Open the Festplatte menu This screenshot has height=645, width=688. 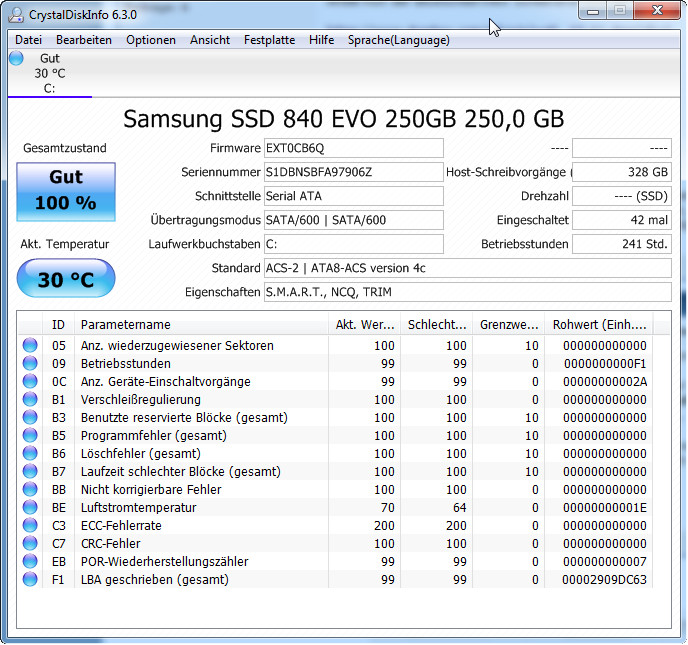pos(269,40)
